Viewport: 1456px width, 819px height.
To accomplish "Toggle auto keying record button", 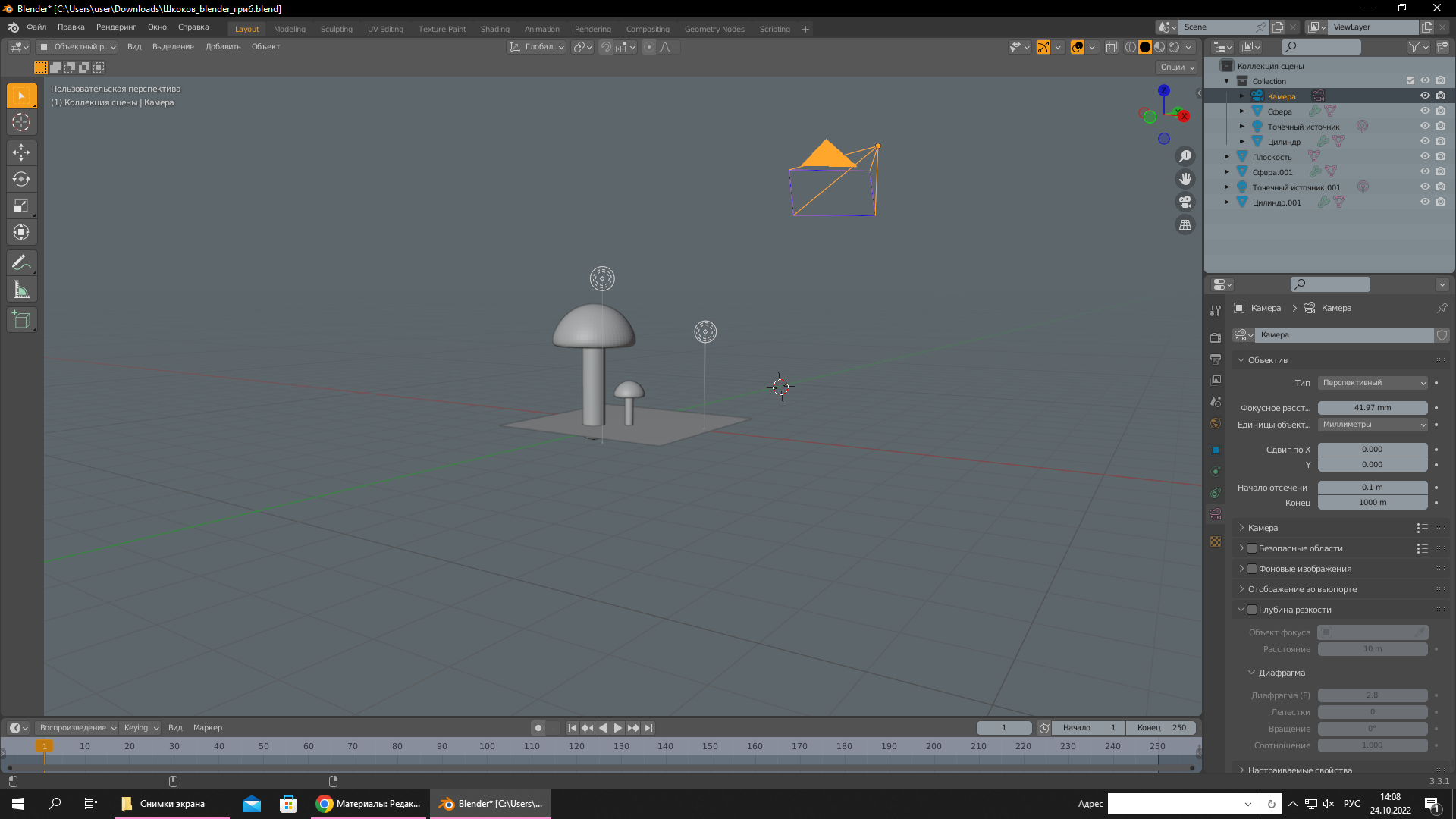I will point(538,728).
